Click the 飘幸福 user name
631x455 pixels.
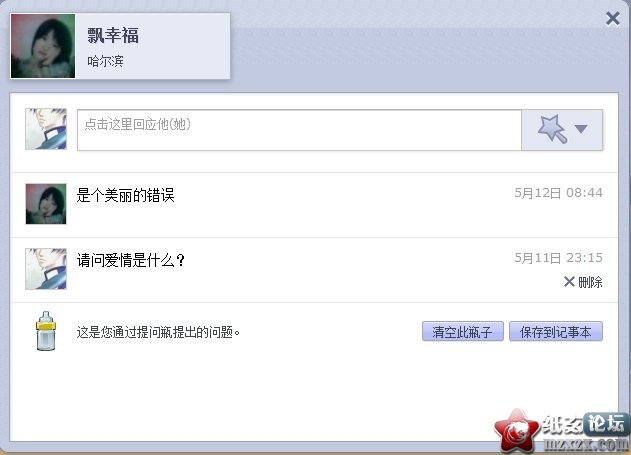point(113,35)
